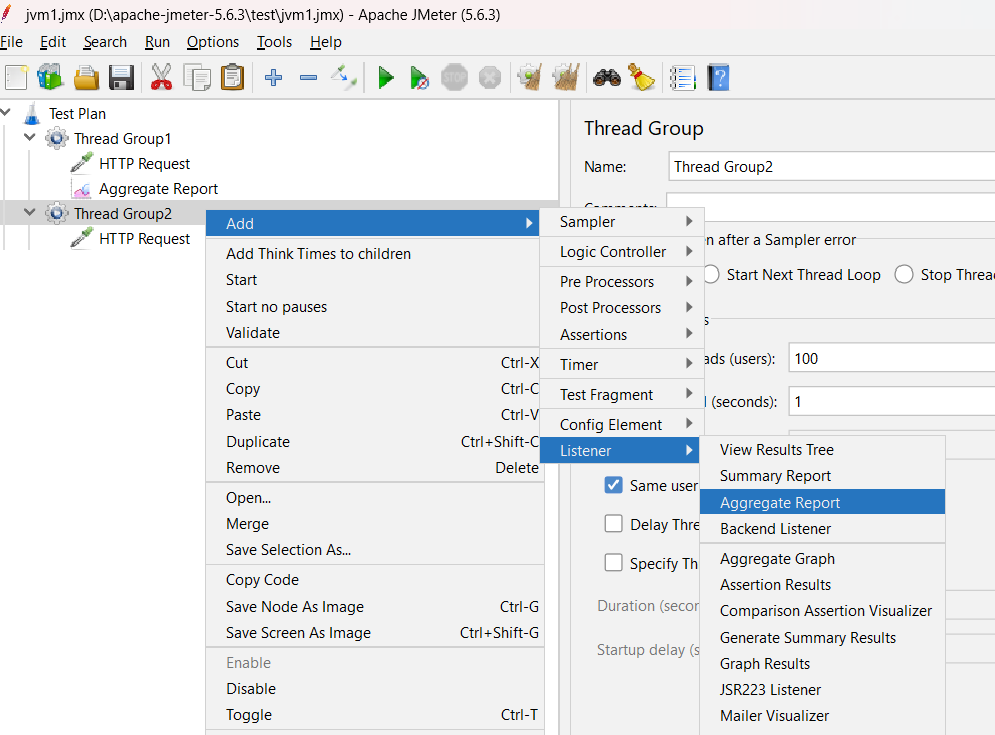This screenshot has height=735, width=995.
Task: Choose Backend Listener entry
Action: [822, 528]
